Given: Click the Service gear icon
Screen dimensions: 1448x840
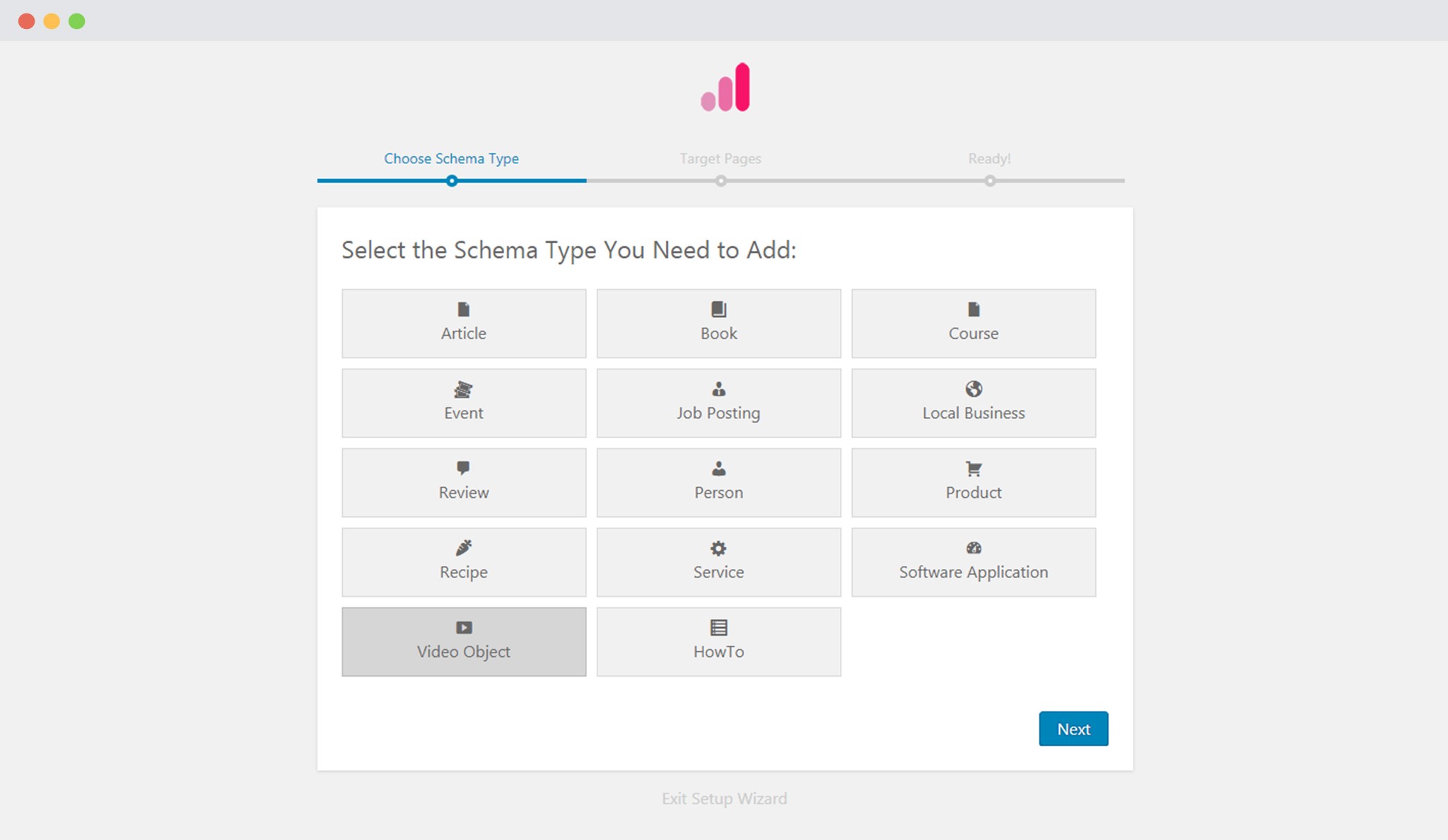Looking at the screenshot, I should point(718,547).
